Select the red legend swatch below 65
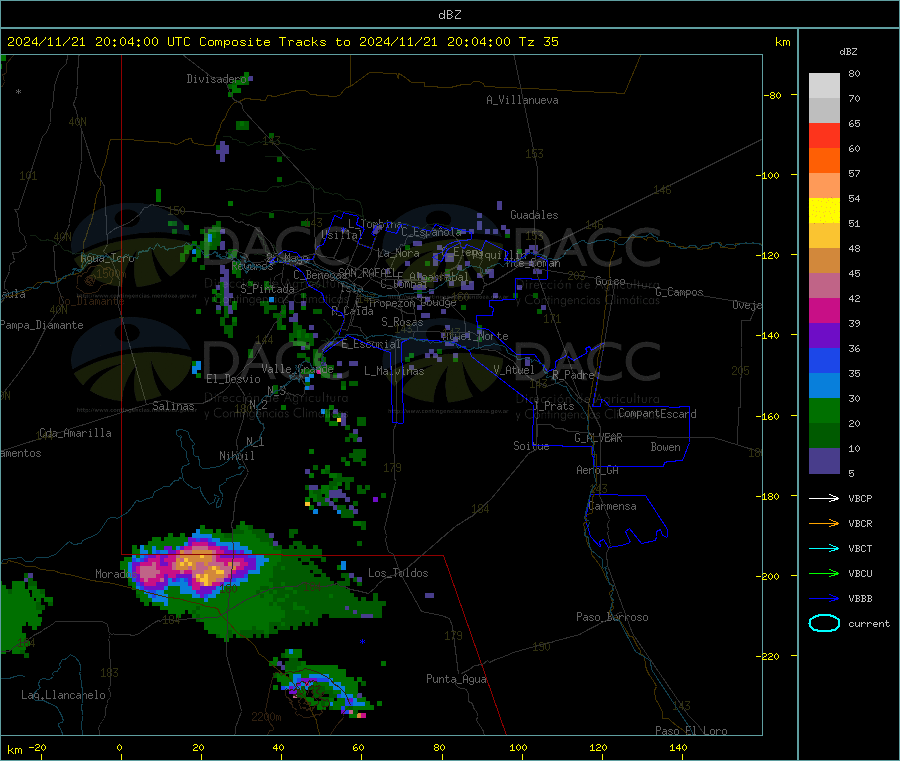Screen dimensions: 900x761 coord(824,135)
